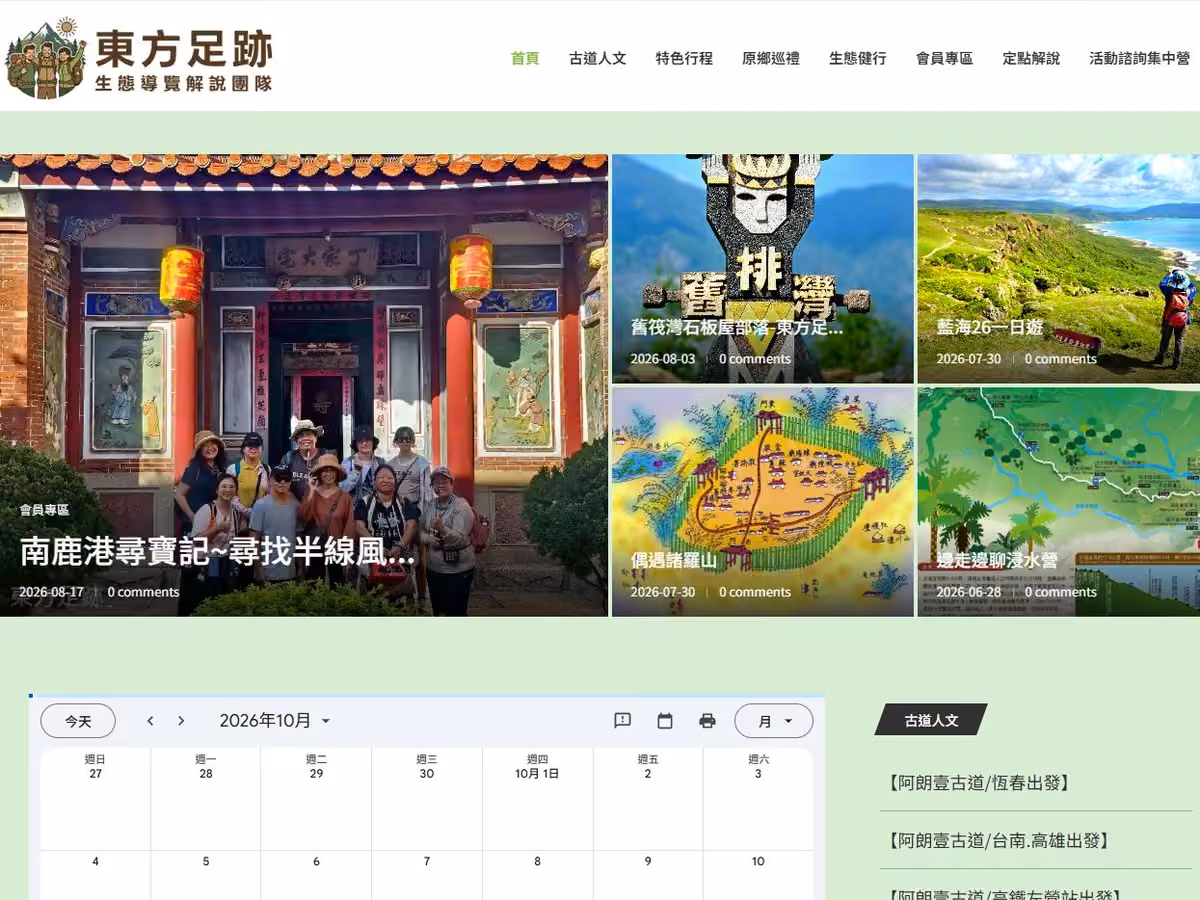Select calendar day 30 under 週三
Image resolution: width=1200 pixels, height=900 pixels.
coord(427,774)
